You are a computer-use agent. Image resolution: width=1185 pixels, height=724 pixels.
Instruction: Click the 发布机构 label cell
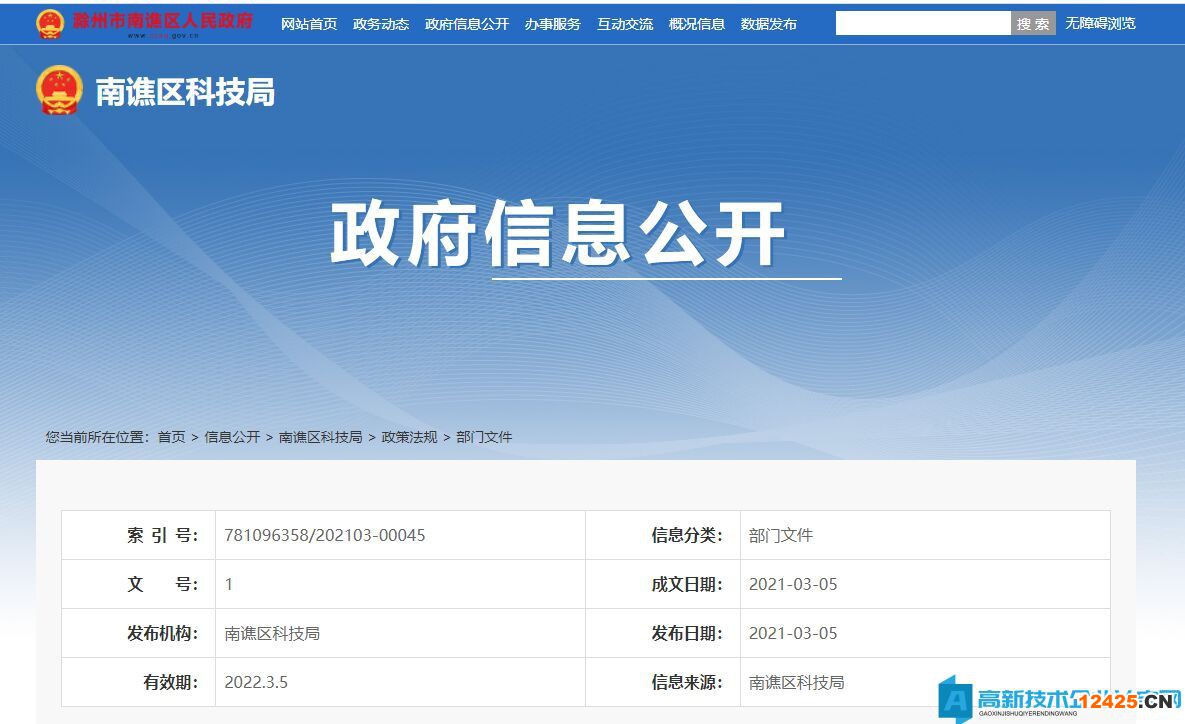click(139, 633)
